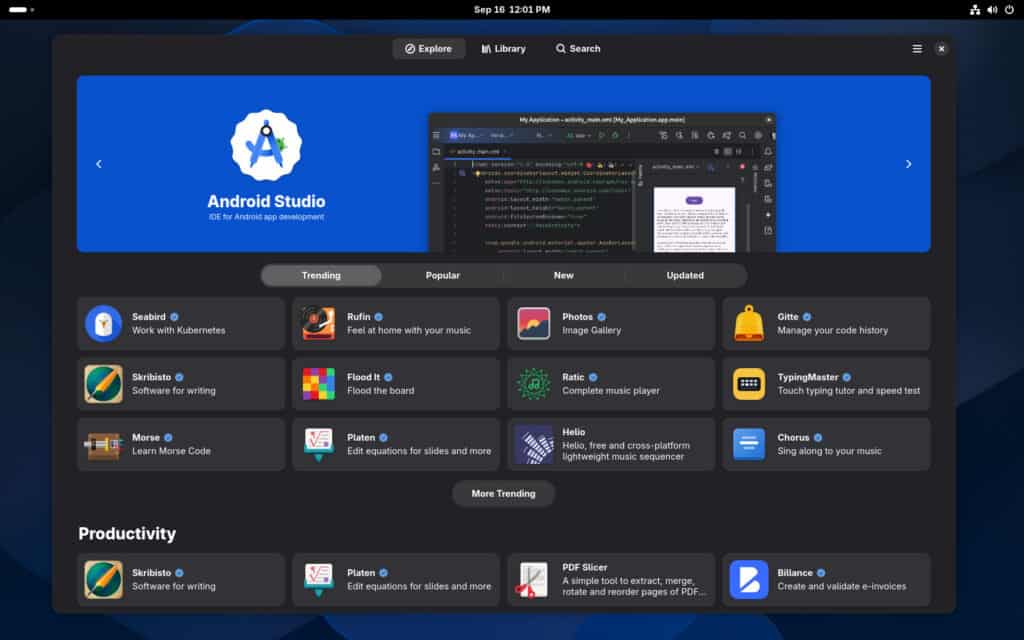The width and height of the screenshot is (1024, 640).
Task: Click the Ratic music icon
Action: (534, 384)
